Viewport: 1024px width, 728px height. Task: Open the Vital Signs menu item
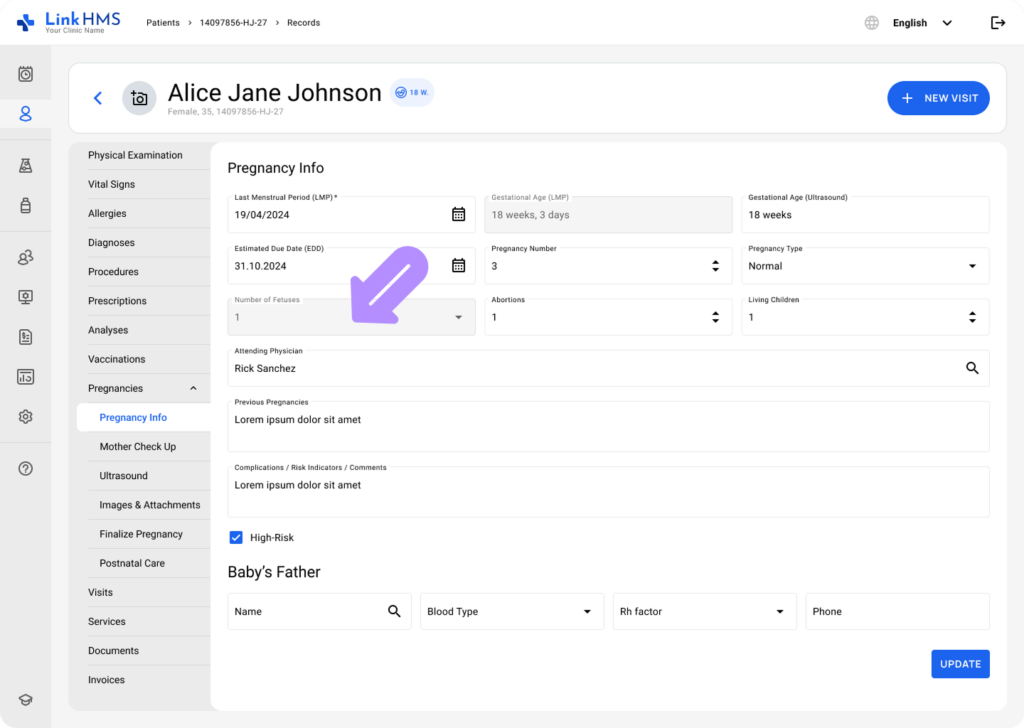click(x=111, y=184)
